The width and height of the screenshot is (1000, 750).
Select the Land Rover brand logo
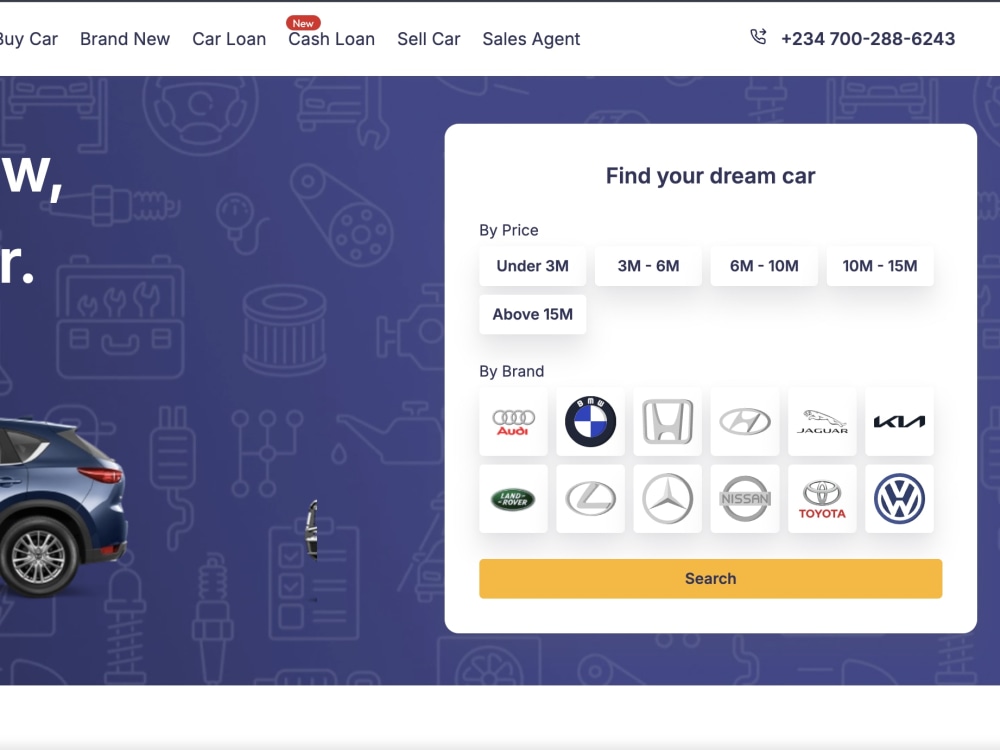(x=513, y=499)
